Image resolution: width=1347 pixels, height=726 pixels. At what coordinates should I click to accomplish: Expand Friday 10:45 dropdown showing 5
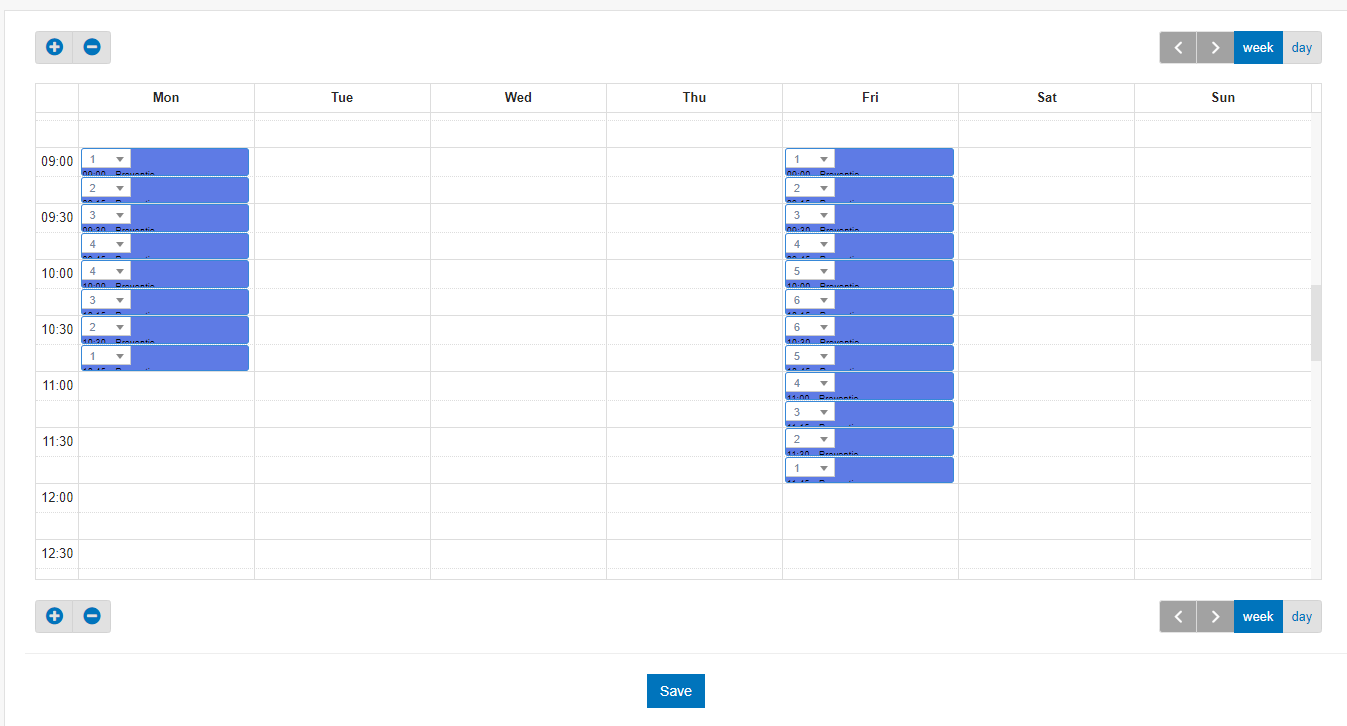tap(810, 356)
